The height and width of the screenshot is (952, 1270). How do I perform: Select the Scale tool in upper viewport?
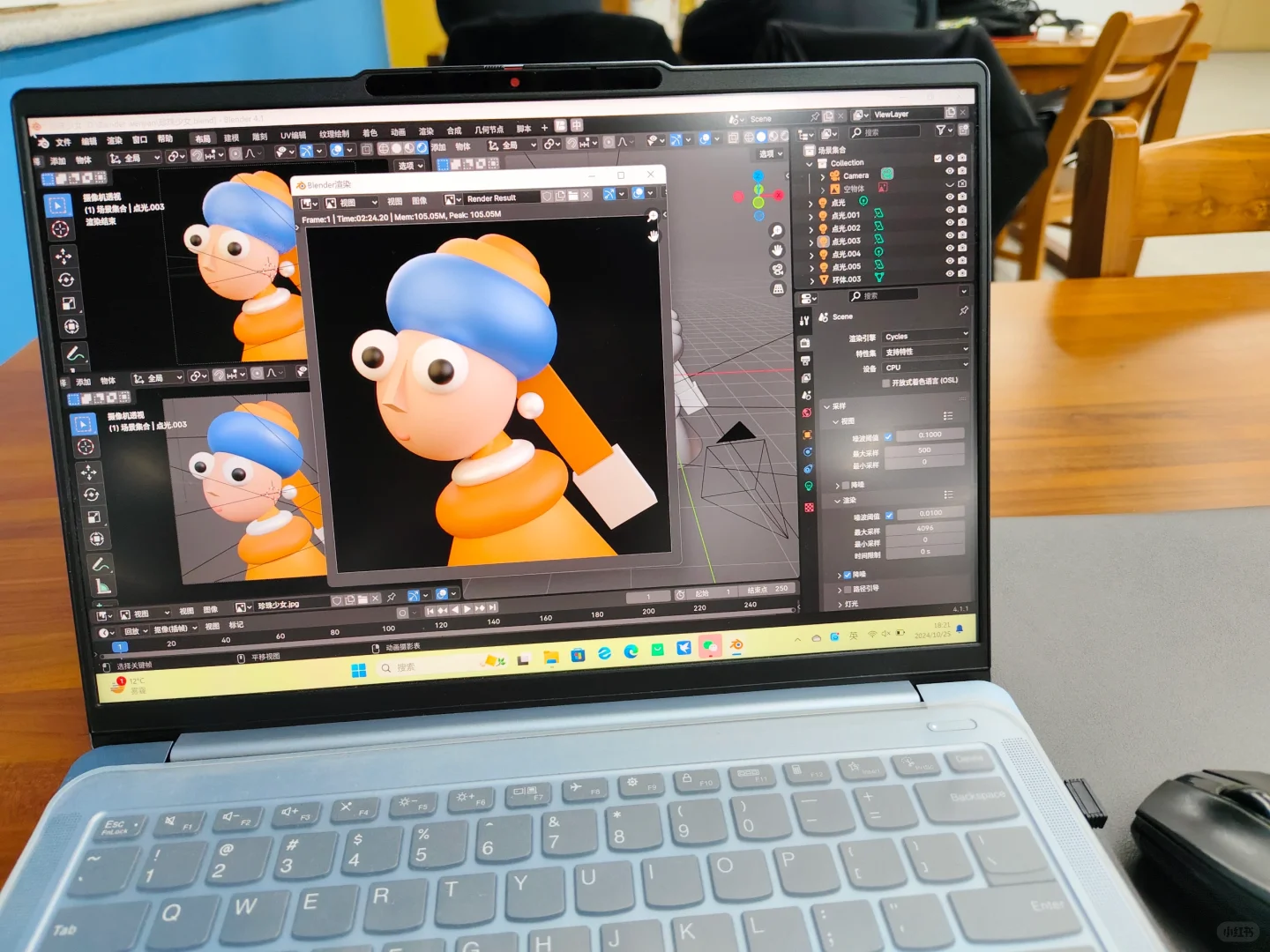[69, 303]
